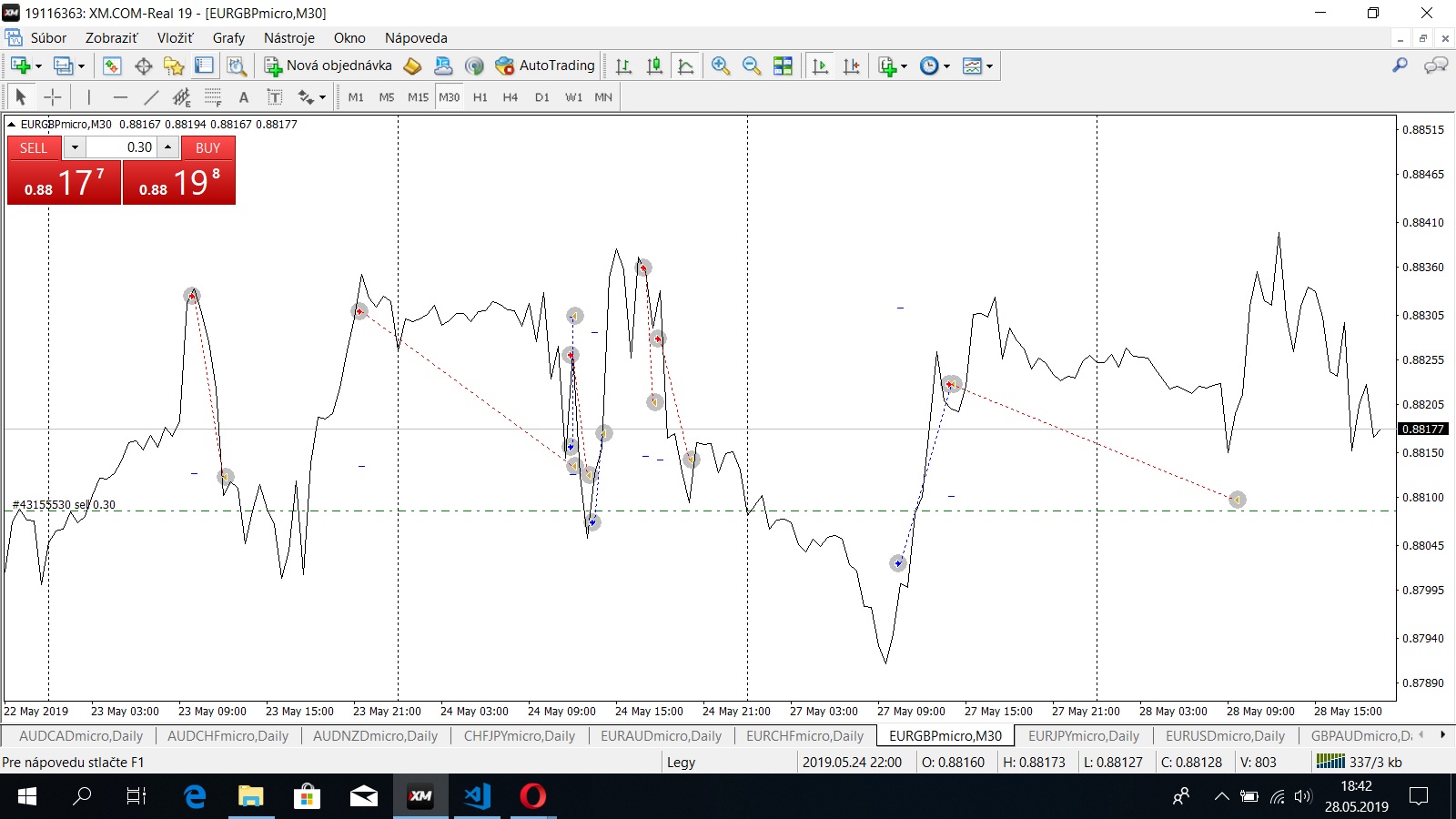The width and height of the screenshot is (1456, 819).
Task: Open the Nástroje menu
Action: point(288,38)
